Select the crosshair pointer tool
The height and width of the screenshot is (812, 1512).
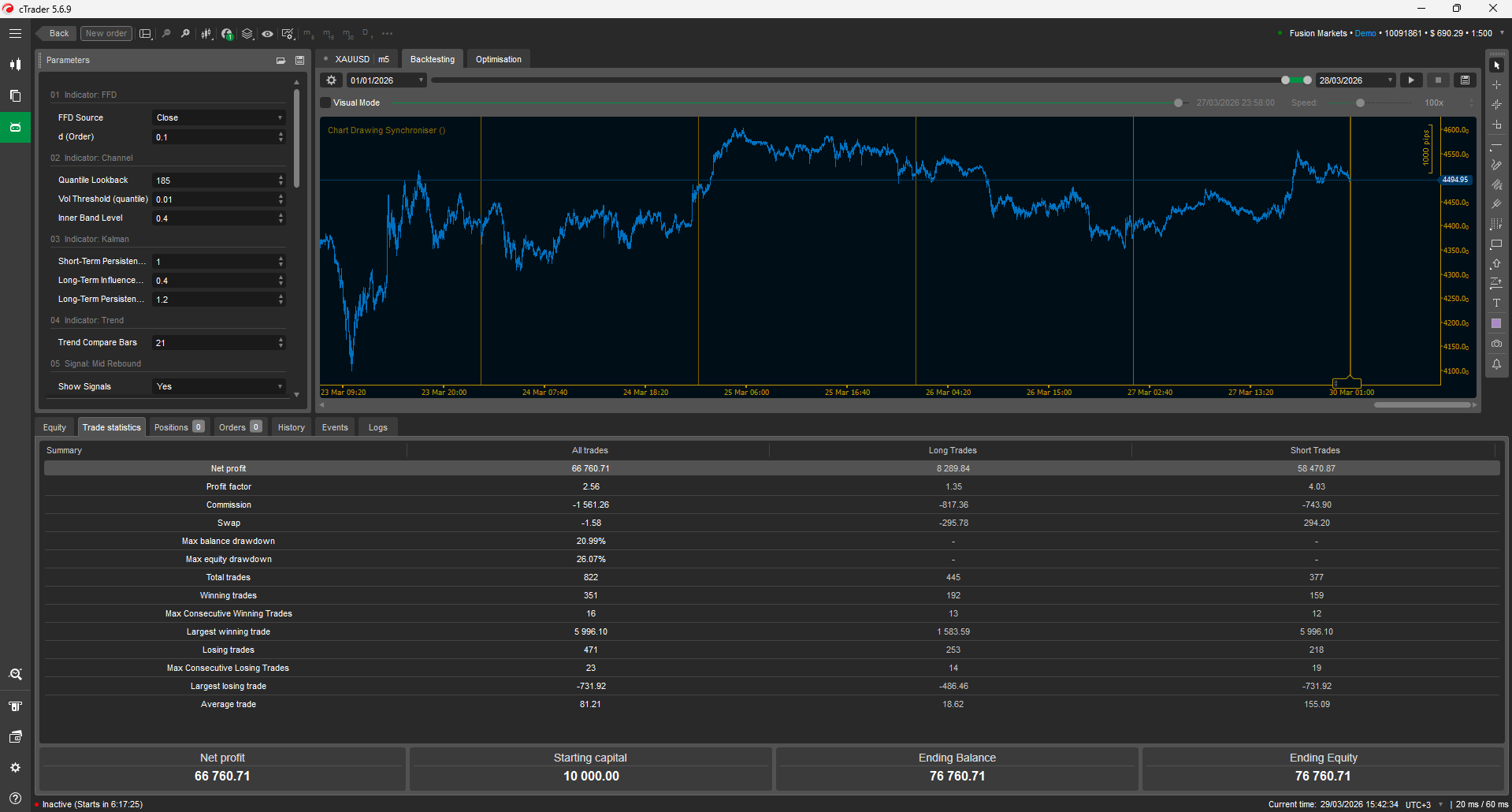(x=1496, y=84)
